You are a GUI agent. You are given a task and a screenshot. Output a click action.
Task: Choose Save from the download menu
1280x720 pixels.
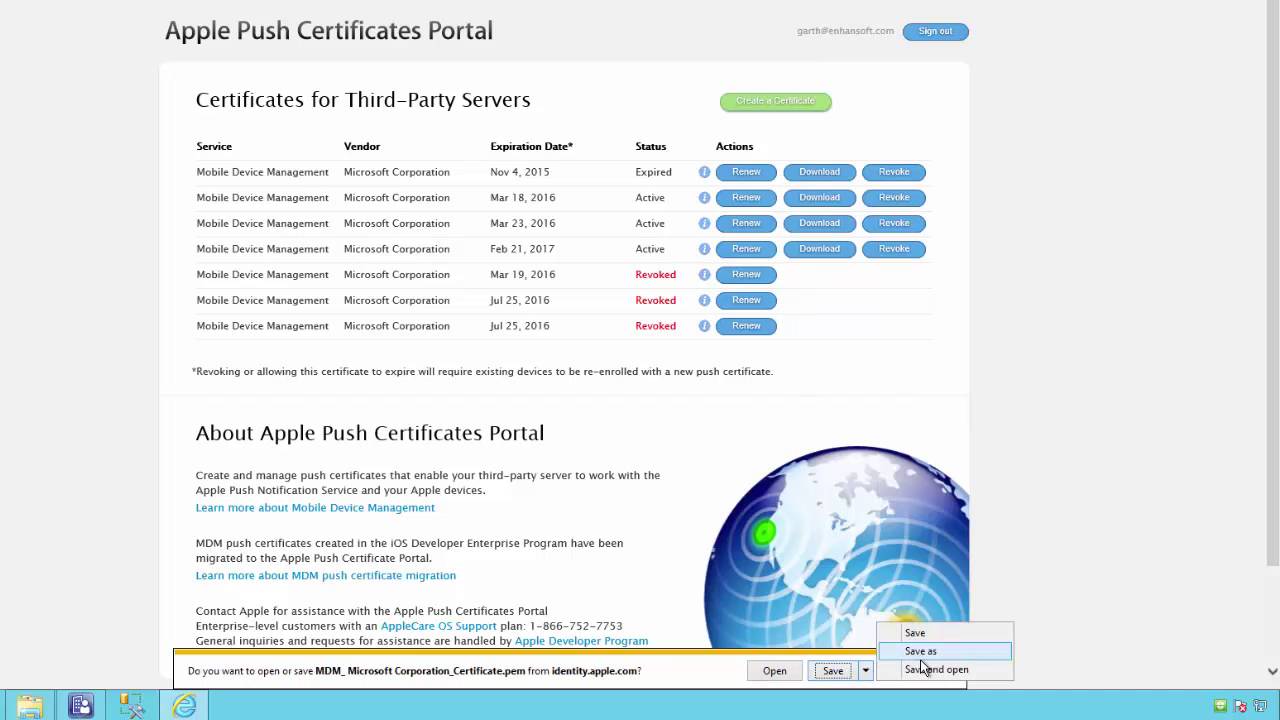(x=944, y=633)
